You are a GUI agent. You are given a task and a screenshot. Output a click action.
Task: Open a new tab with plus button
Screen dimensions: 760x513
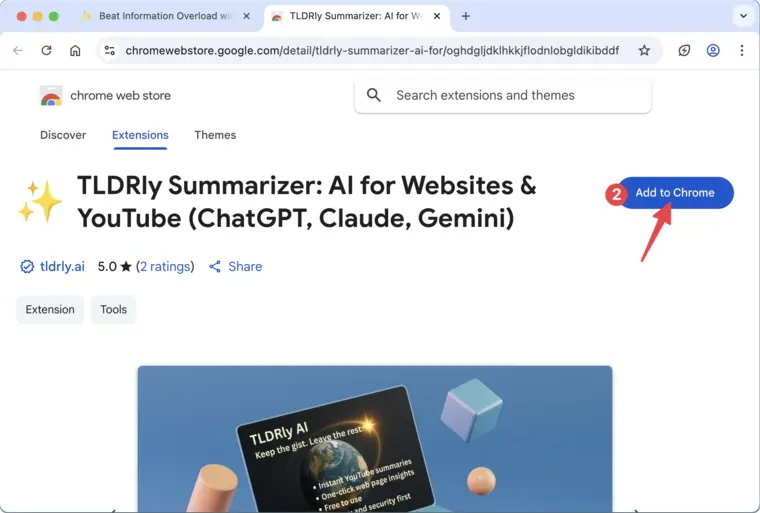(466, 16)
